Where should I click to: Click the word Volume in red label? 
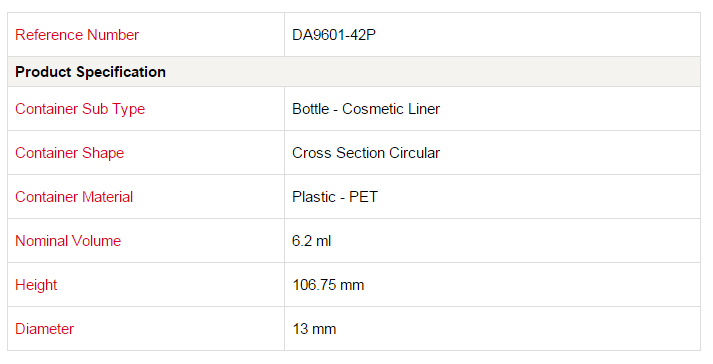(96, 241)
